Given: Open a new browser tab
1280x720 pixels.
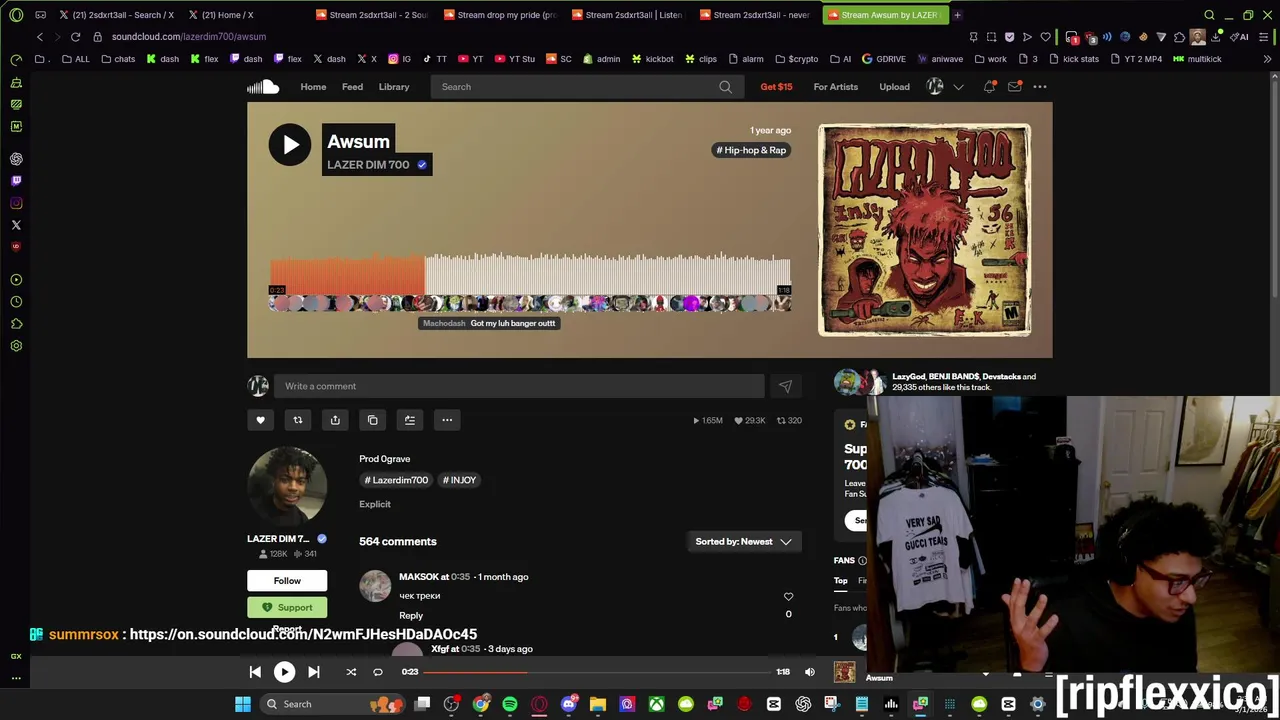Looking at the screenshot, I should (x=957, y=15).
